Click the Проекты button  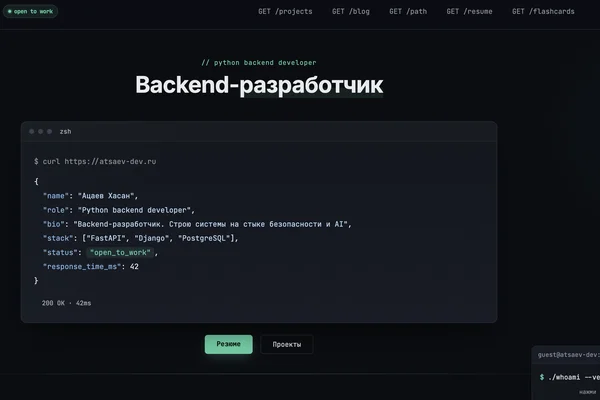point(287,344)
